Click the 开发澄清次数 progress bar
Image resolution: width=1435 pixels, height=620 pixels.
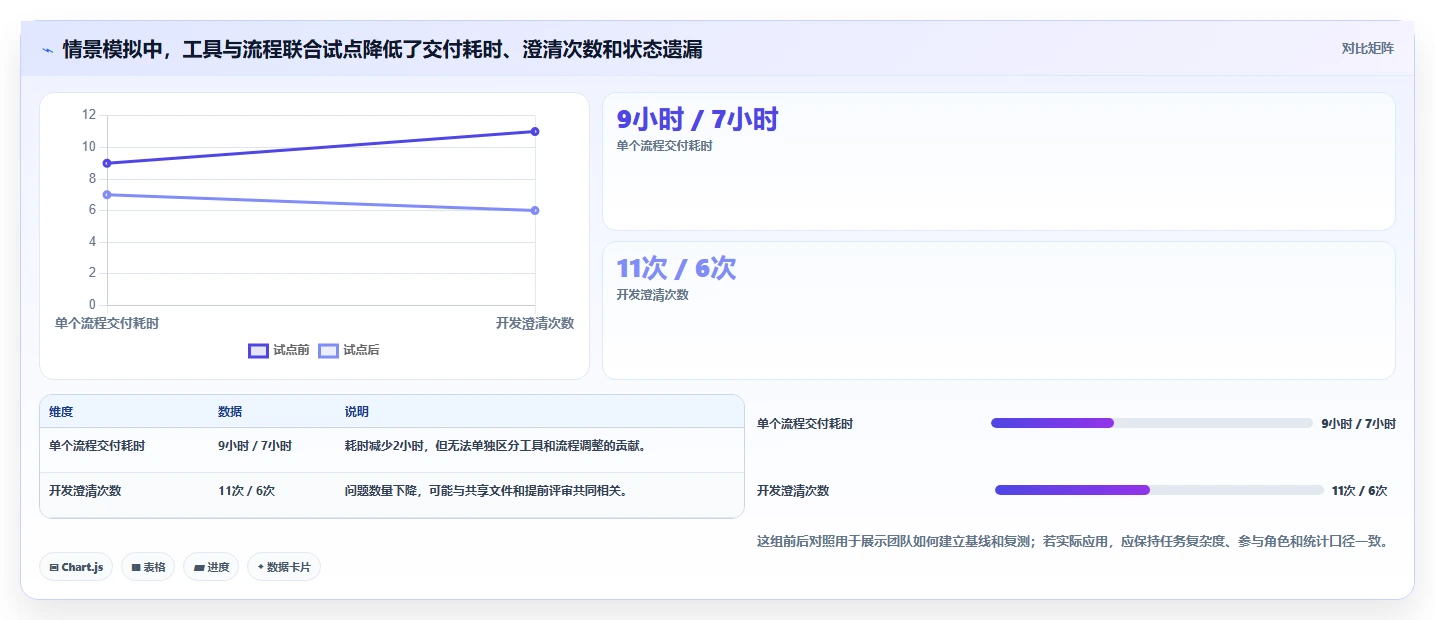(x=1159, y=490)
